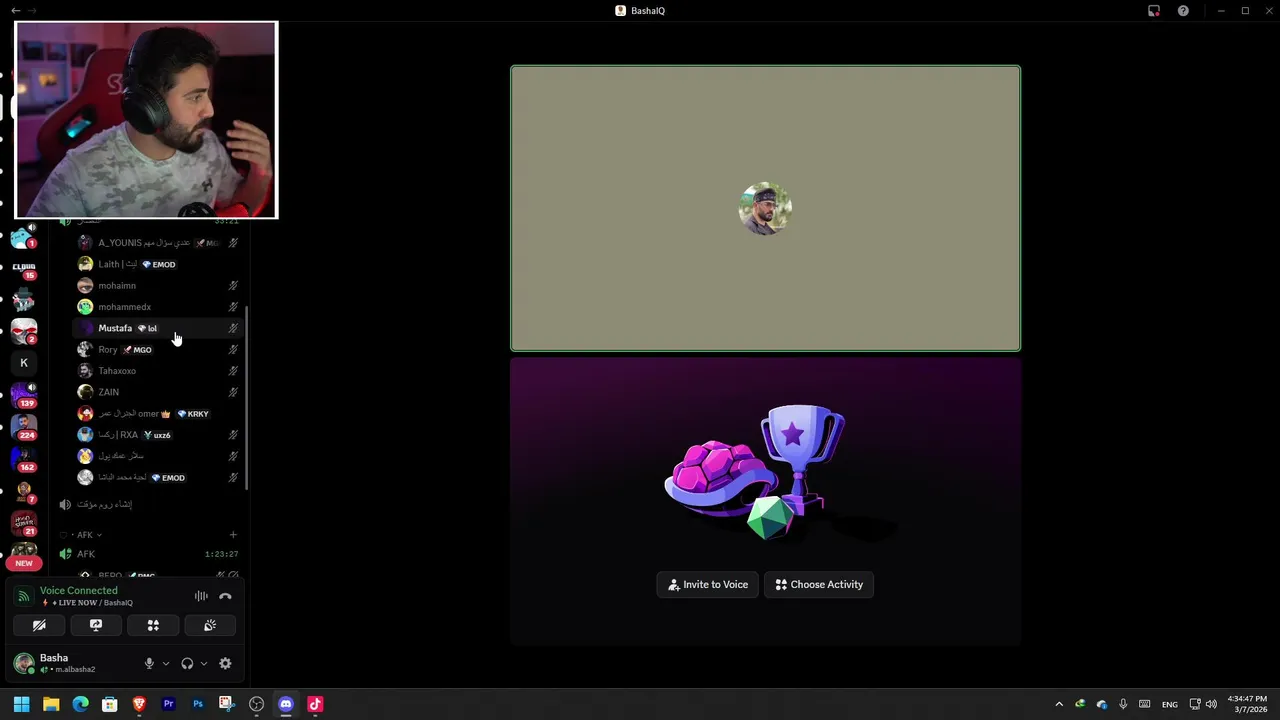Open the CLOUD server with 15 badge
Viewport: 1280px width, 720px height.
pyautogui.click(x=24, y=268)
